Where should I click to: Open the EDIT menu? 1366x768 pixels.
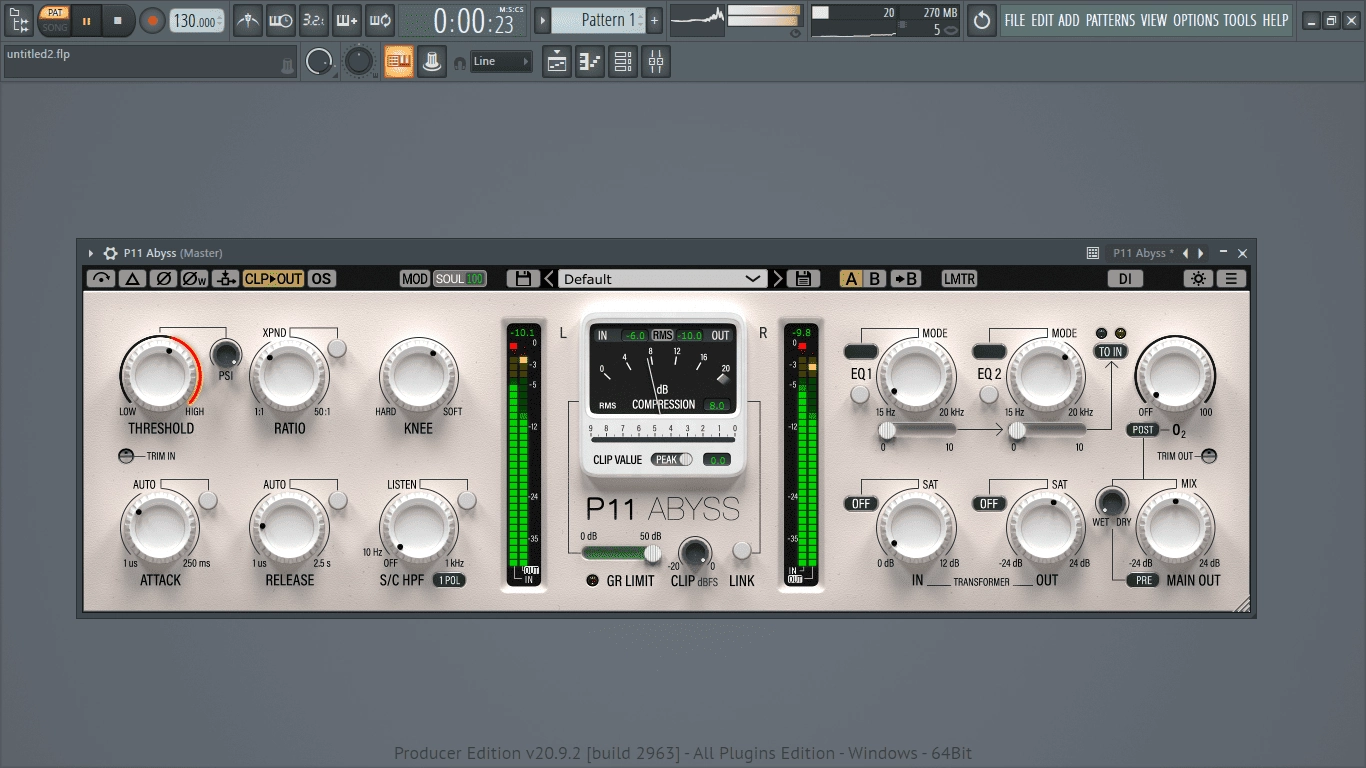pos(1042,20)
